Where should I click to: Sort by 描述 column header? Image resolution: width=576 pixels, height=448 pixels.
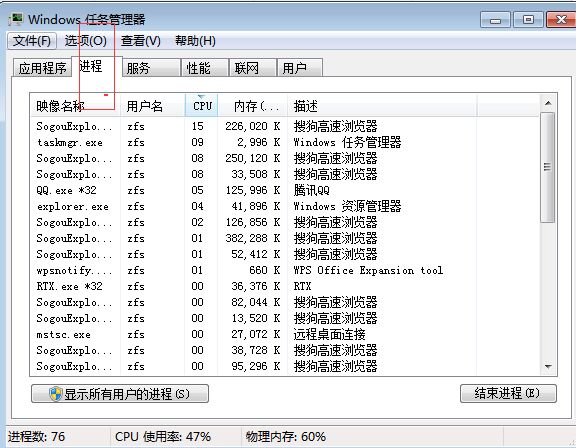click(x=382, y=106)
